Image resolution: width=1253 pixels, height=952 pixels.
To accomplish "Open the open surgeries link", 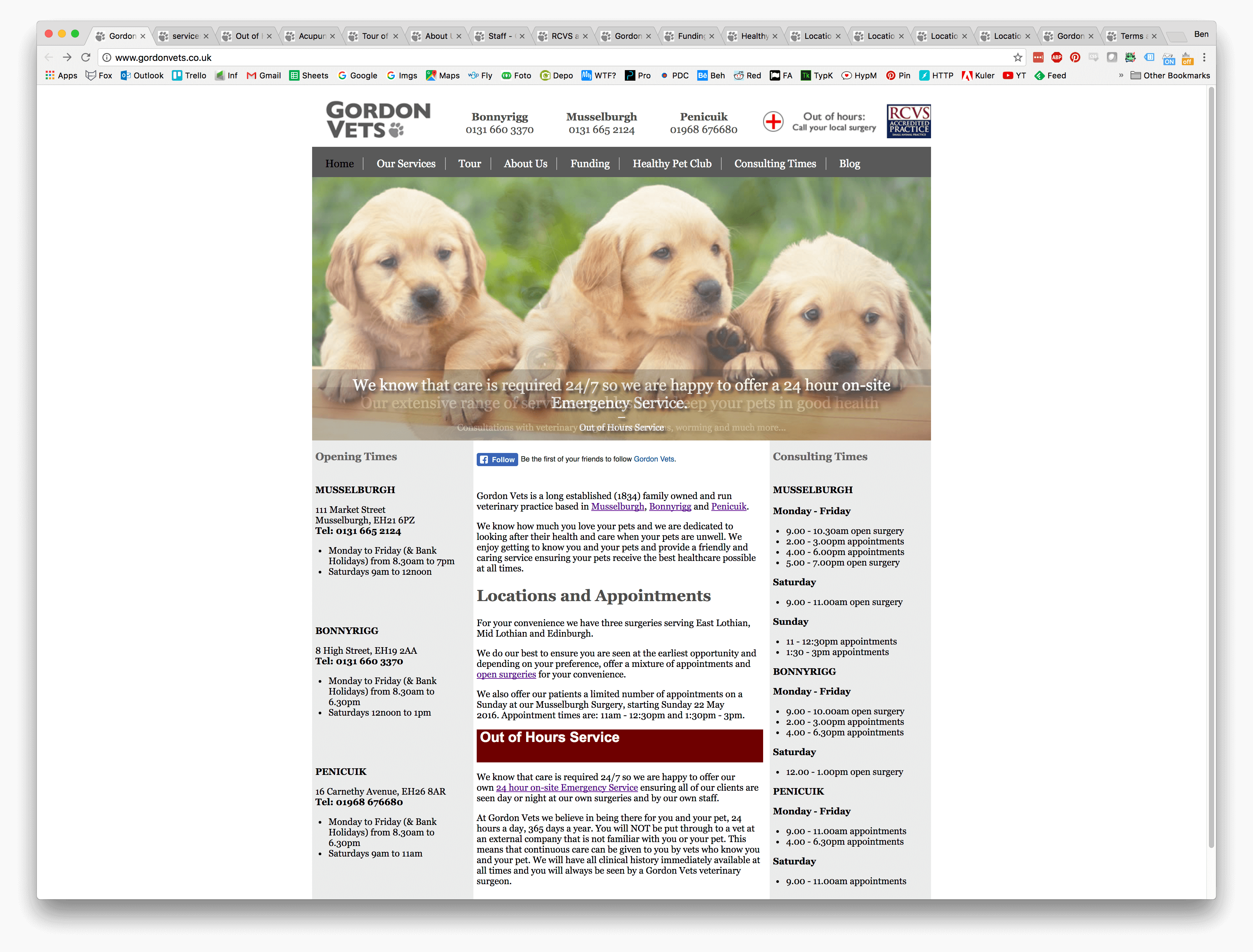I will [505, 674].
